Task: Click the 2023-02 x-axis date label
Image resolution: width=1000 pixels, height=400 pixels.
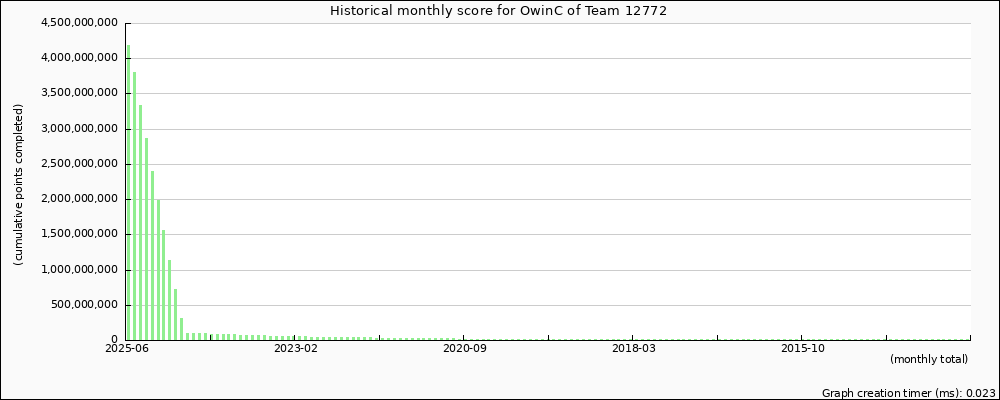Action: 295,348
